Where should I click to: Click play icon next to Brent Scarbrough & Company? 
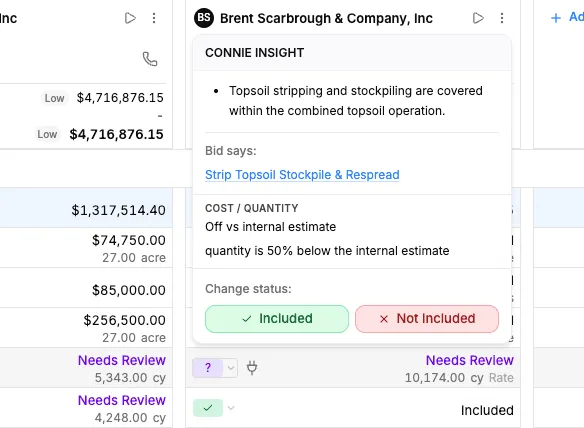tap(478, 18)
